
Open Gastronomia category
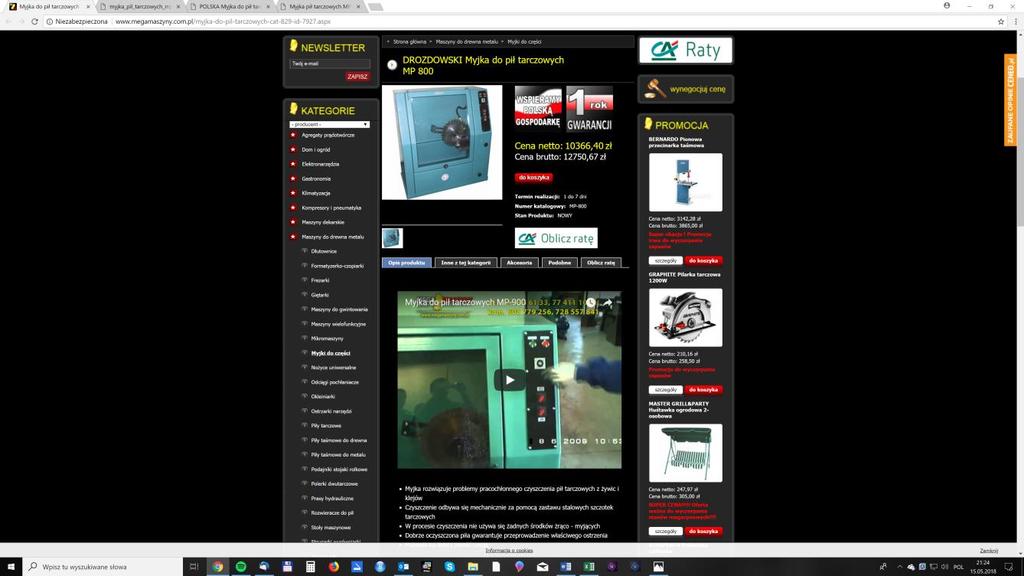pos(316,179)
